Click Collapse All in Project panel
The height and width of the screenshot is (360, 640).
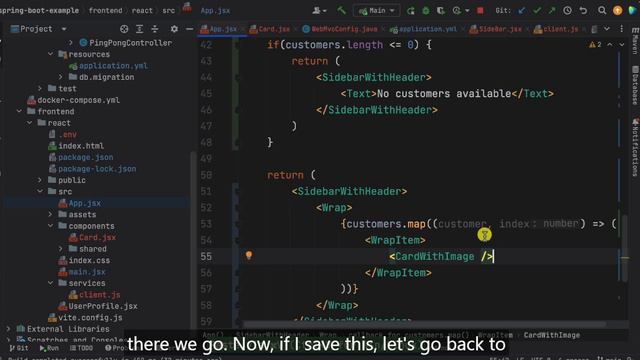(155, 29)
